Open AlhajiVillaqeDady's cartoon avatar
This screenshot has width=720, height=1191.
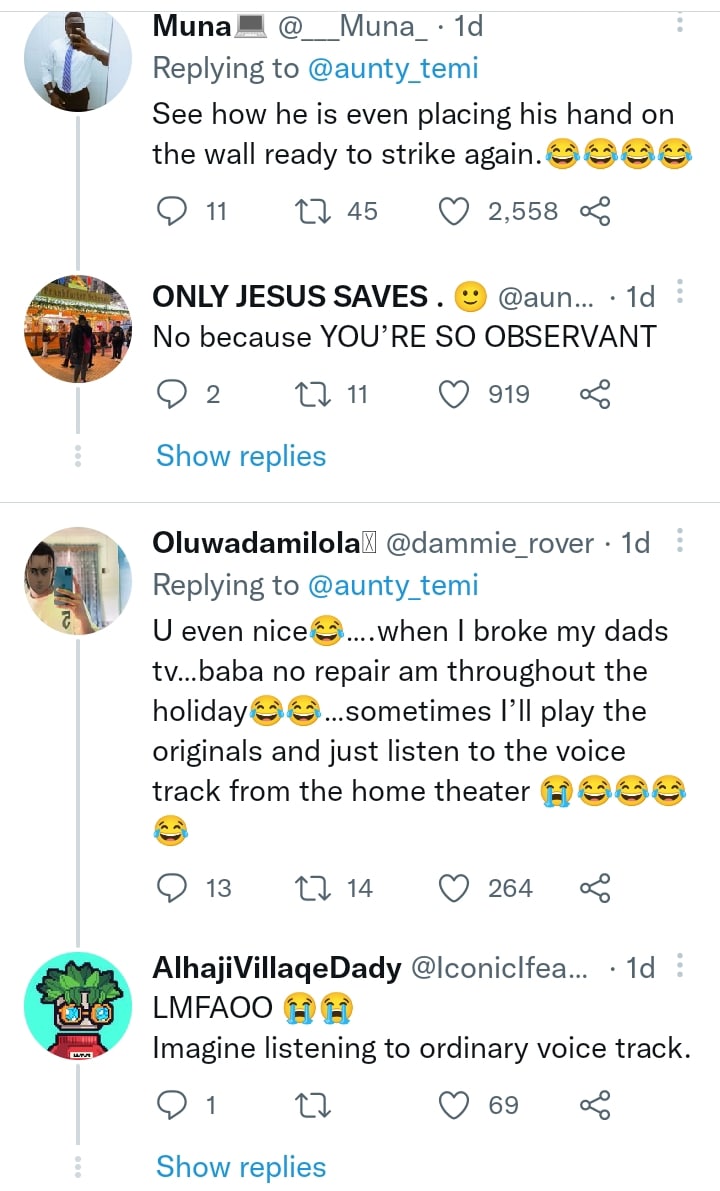point(77,1004)
